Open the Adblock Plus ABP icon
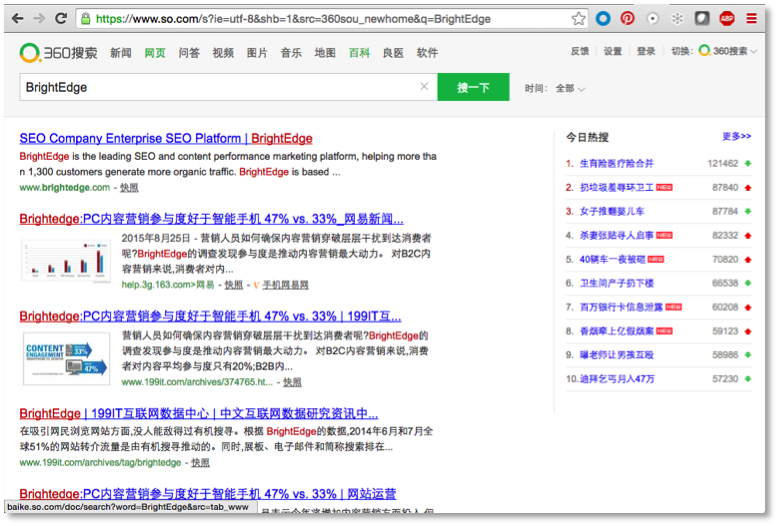Screen dimensions: 779x526 coord(727,19)
